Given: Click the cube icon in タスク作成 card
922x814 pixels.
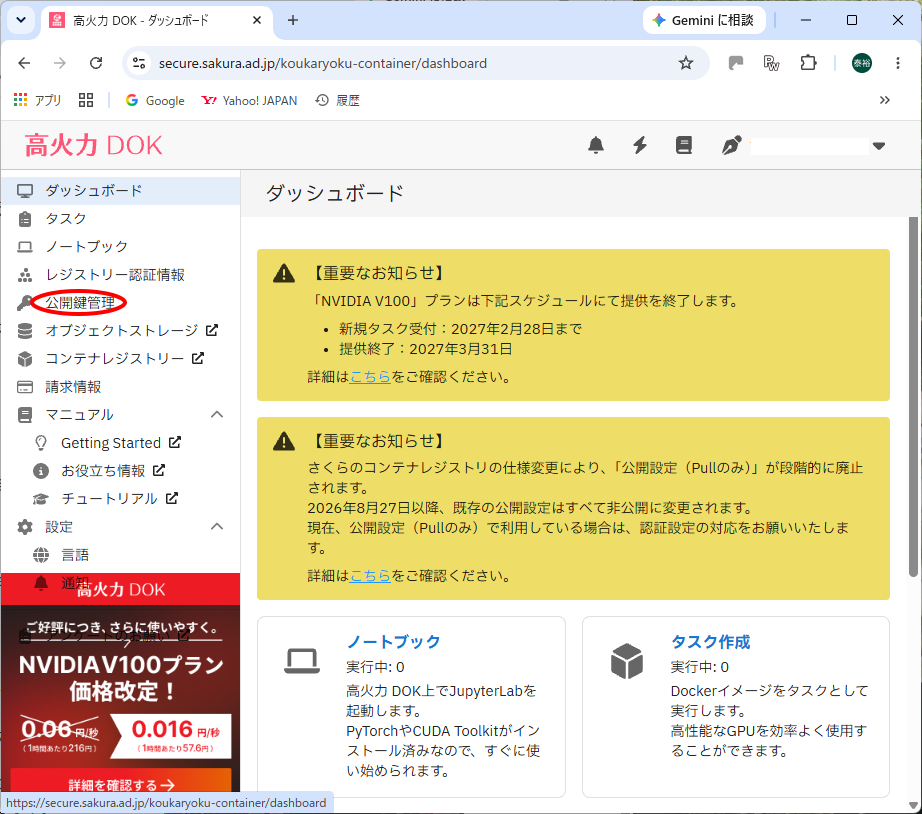Looking at the screenshot, I should 627,661.
